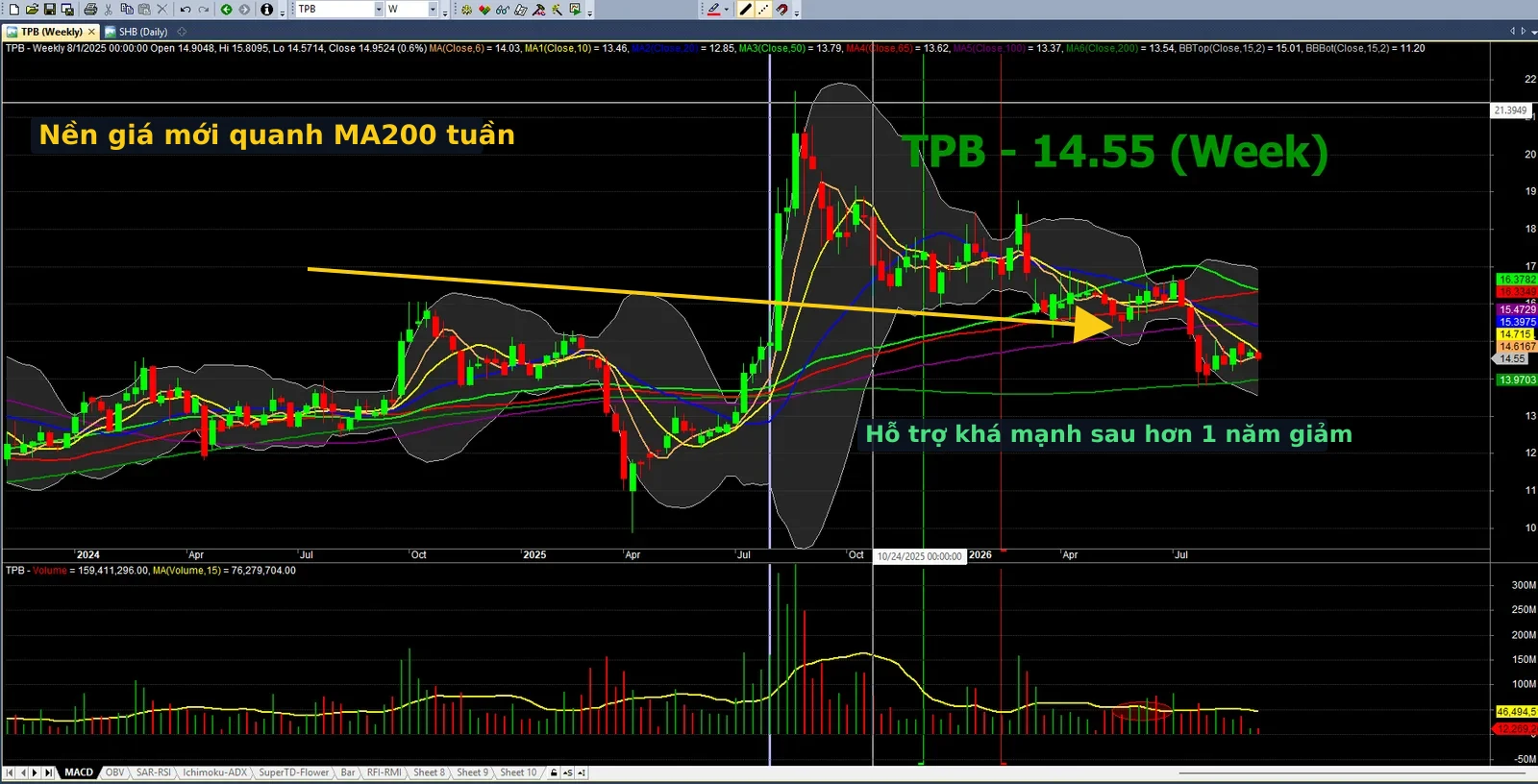Open the W interval dropdown
1538x784 pixels.
[x=433, y=10]
